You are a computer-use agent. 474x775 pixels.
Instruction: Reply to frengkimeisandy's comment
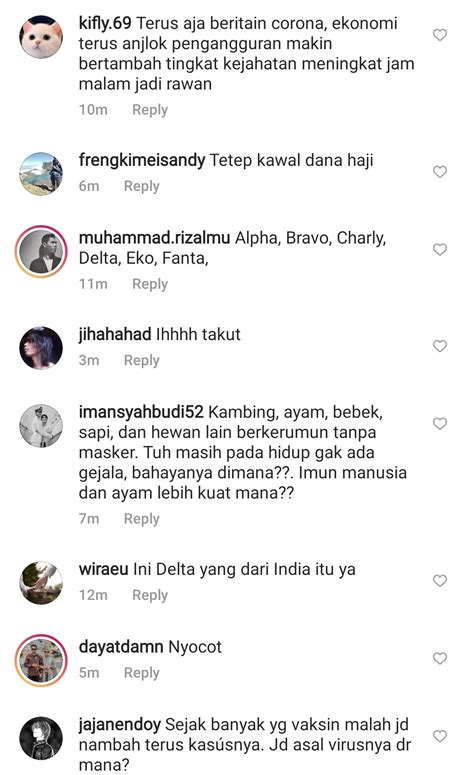pos(141,186)
